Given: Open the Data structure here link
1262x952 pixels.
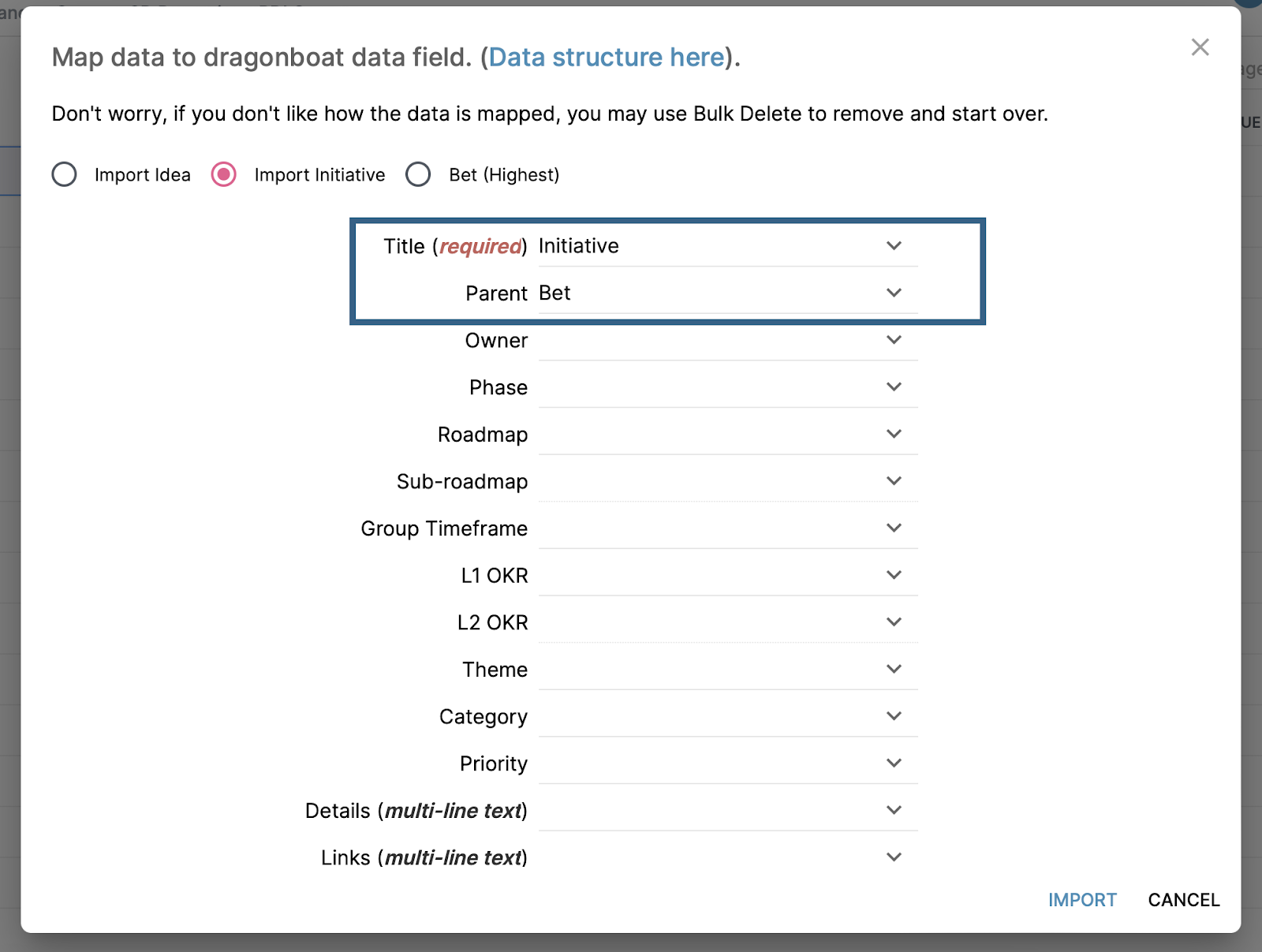Looking at the screenshot, I should tap(607, 58).
